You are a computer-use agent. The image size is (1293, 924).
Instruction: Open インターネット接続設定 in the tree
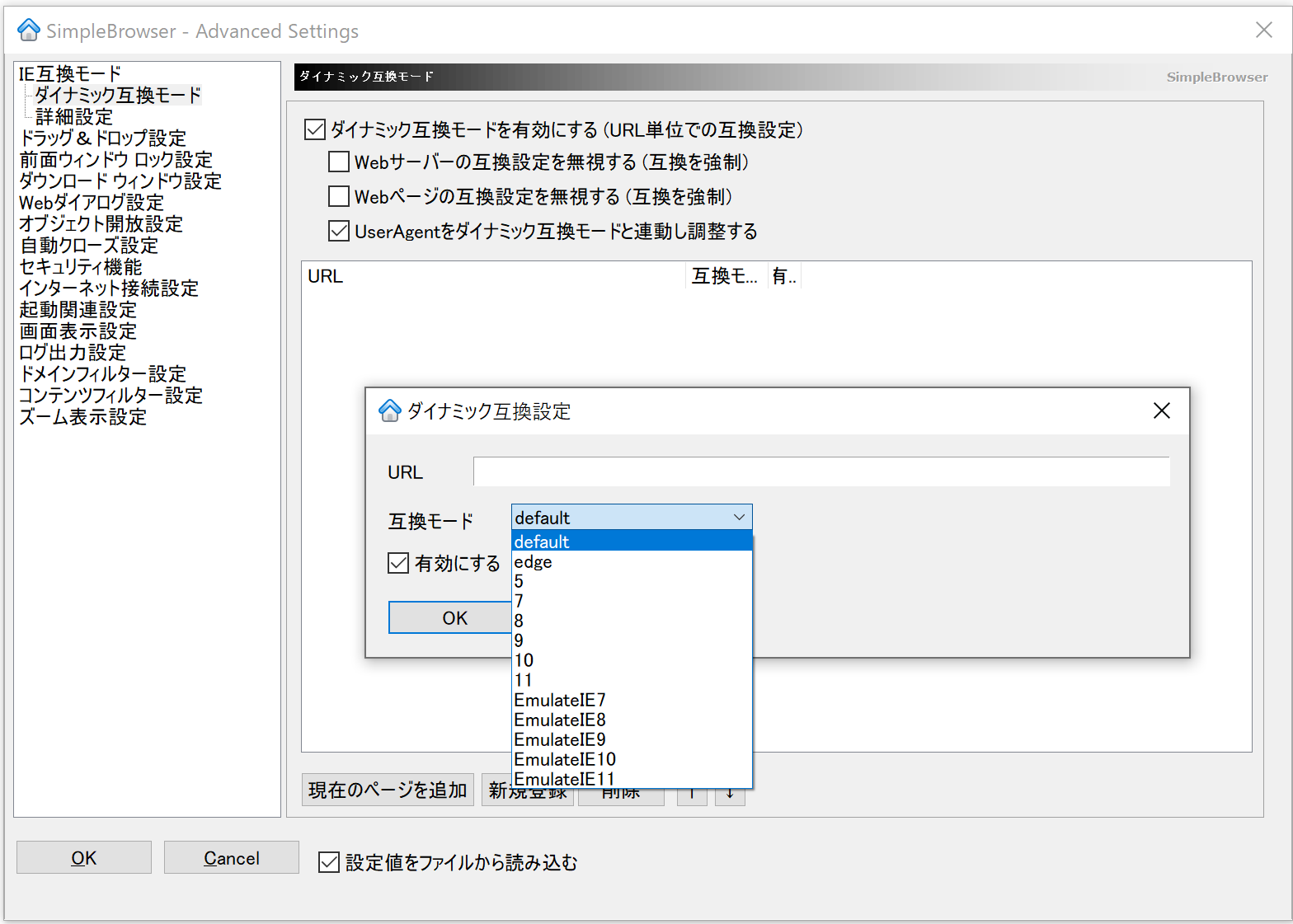(109, 288)
